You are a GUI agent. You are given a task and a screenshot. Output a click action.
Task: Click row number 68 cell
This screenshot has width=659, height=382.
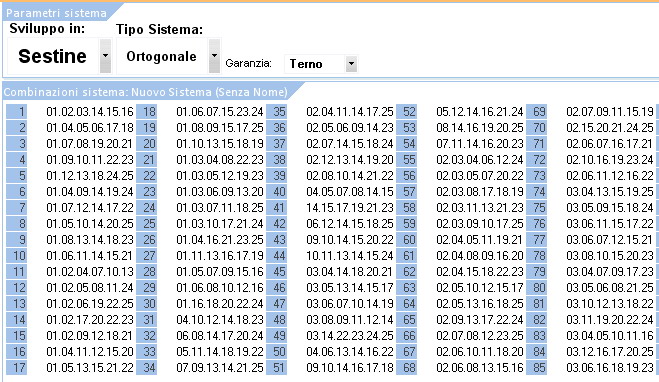[406, 368]
